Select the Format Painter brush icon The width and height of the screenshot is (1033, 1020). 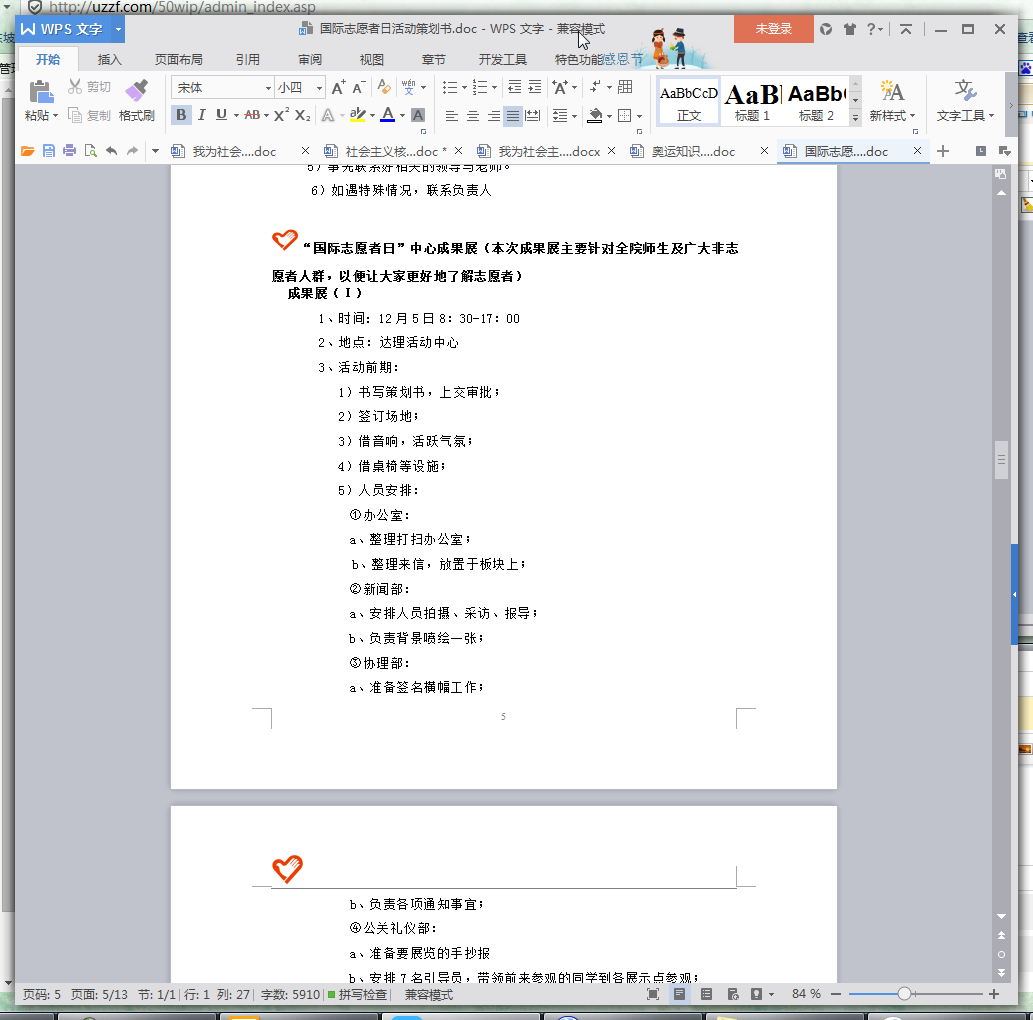click(136, 90)
